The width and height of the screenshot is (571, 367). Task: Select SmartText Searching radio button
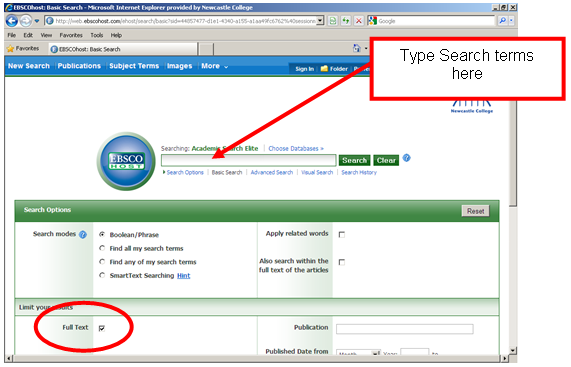click(x=102, y=275)
